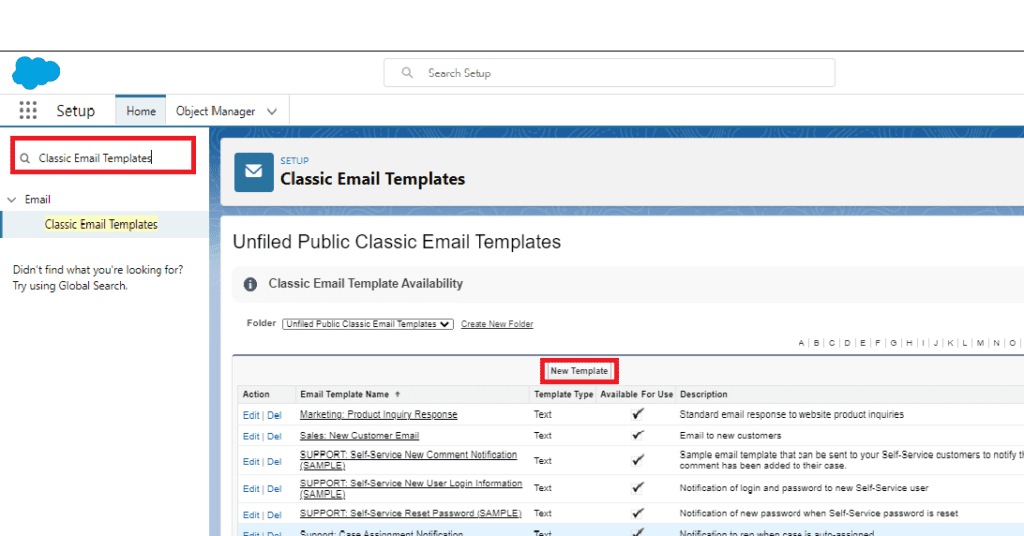Filter templates by letter L
The width and height of the screenshot is (1024, 536).
coord(965,343)
